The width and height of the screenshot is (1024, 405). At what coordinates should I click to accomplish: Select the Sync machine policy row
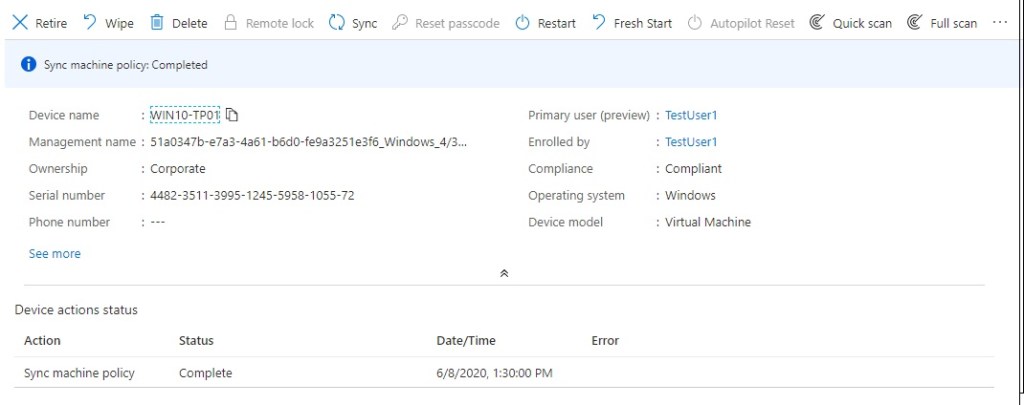79,373
